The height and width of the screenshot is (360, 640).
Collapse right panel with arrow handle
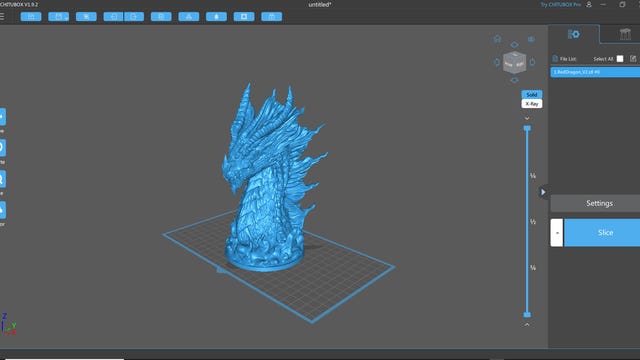(543, 192)
